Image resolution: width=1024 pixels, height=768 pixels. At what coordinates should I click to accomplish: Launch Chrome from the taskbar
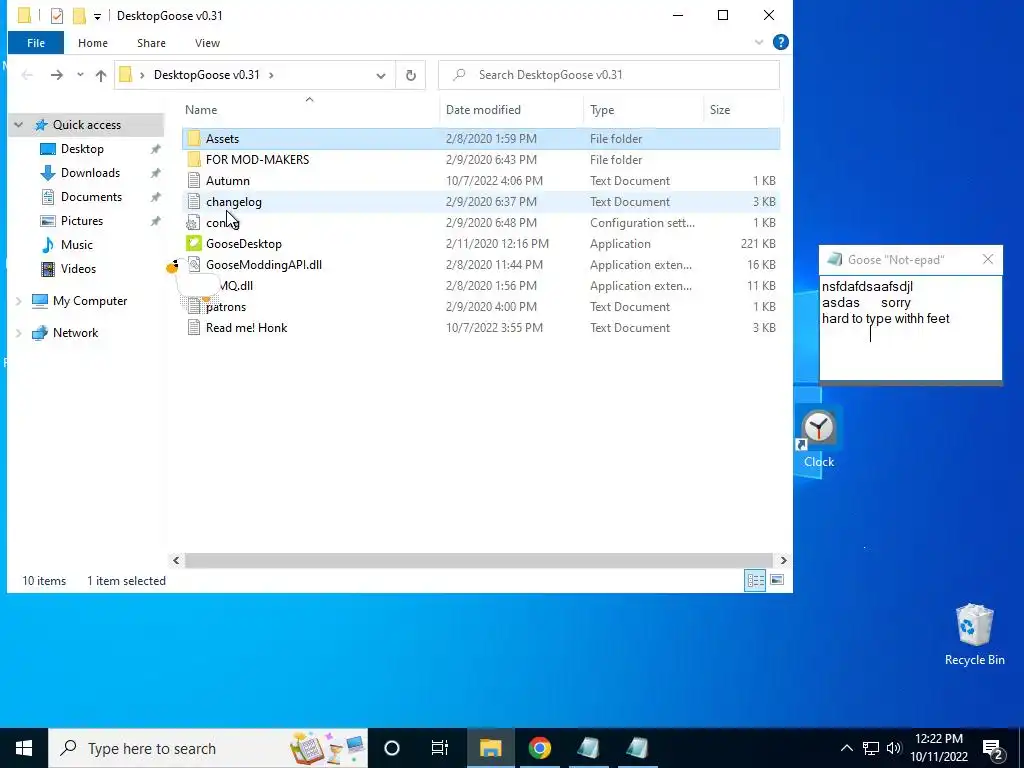[x=539, y=748]
